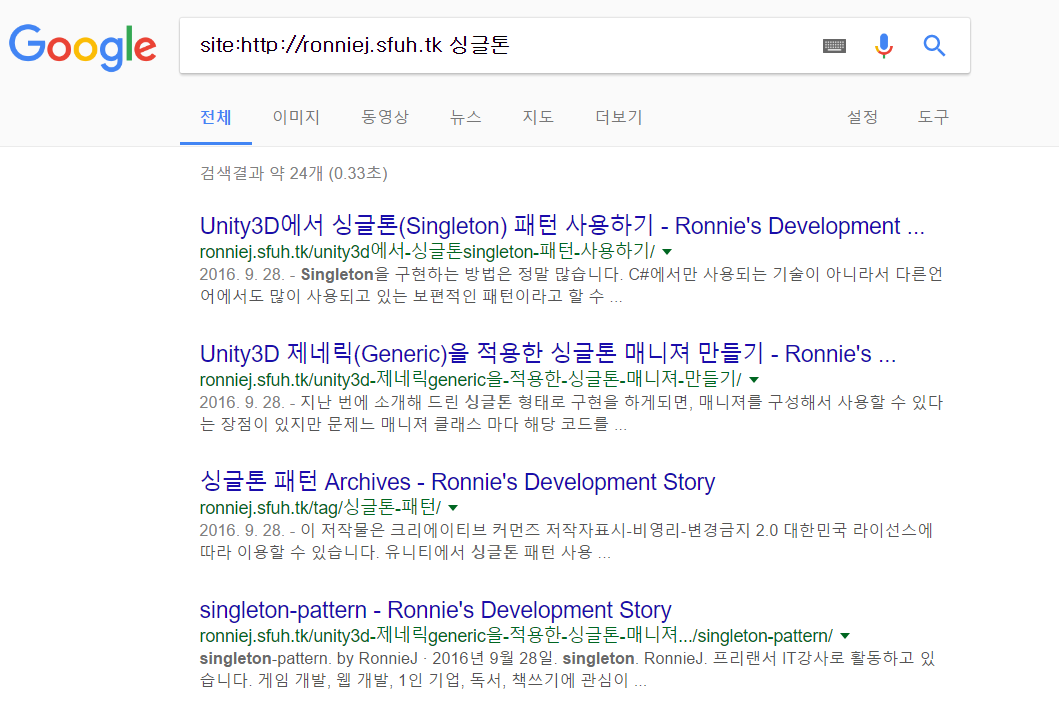Click the green URL ending 패턴-사용하기/
The image size is (1059, 714).
pyautogui.click(x=428, y=251)
